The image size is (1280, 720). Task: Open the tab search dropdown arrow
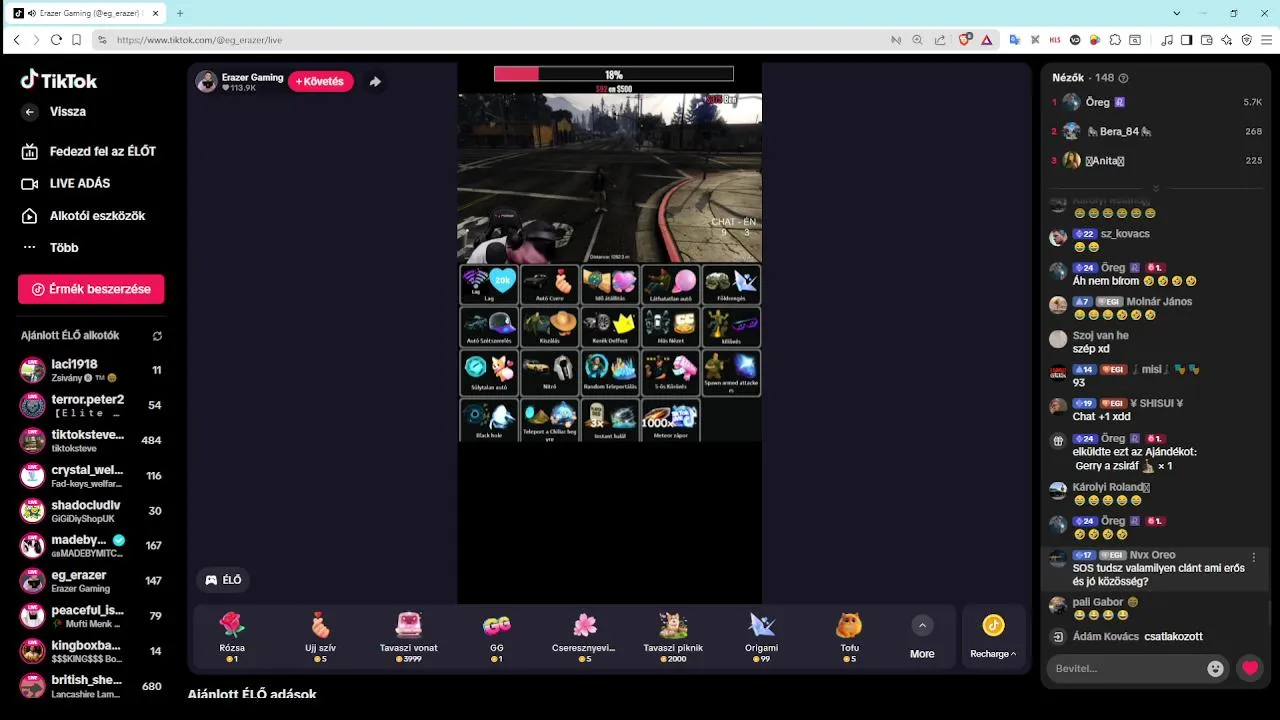click(1177, 13)
